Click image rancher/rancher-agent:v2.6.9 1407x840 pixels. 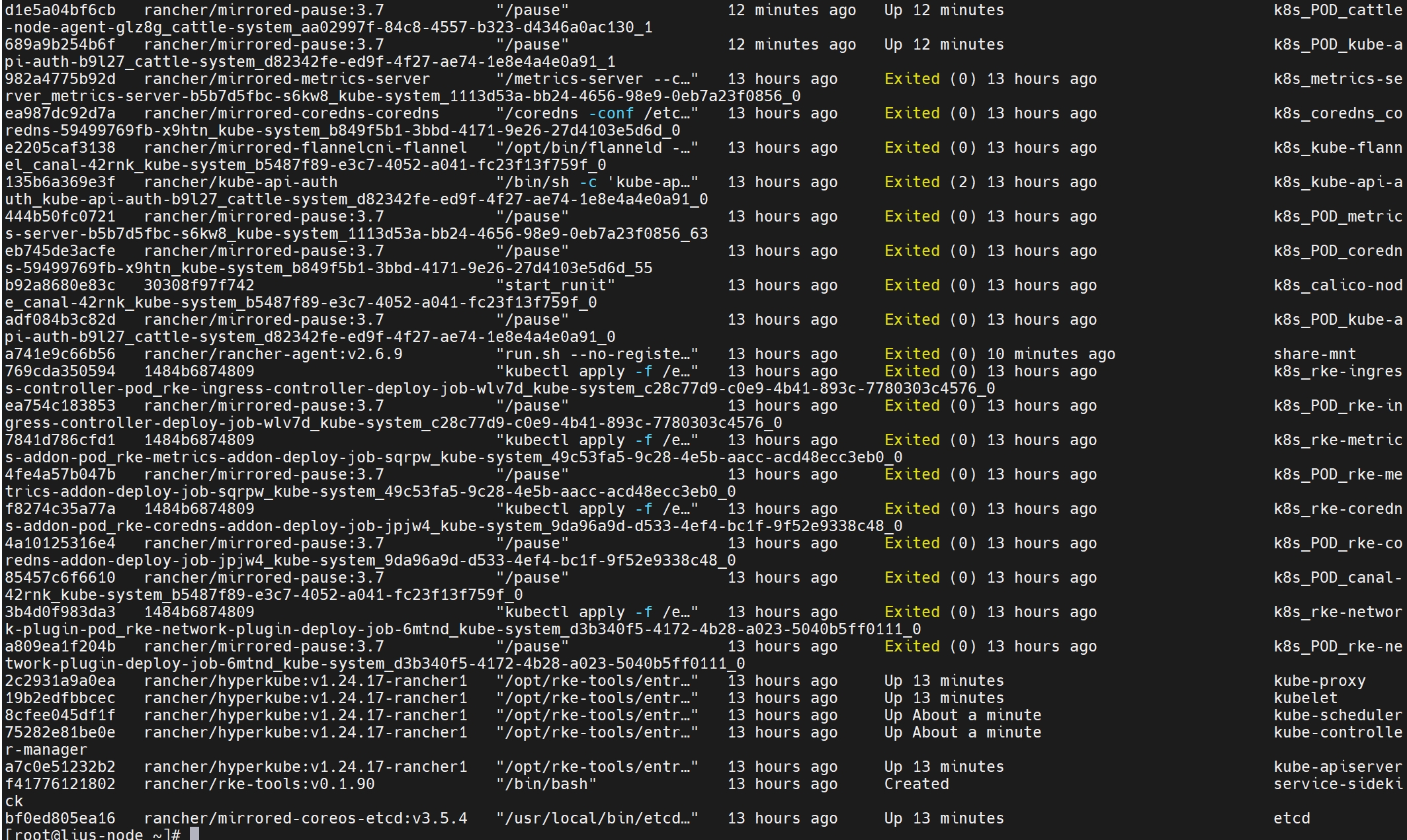[273, 355]
